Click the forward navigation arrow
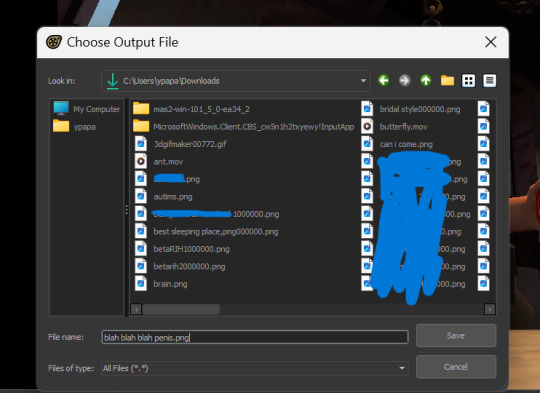540x393 pixels. pyautogui.click(x=405, y=81)
